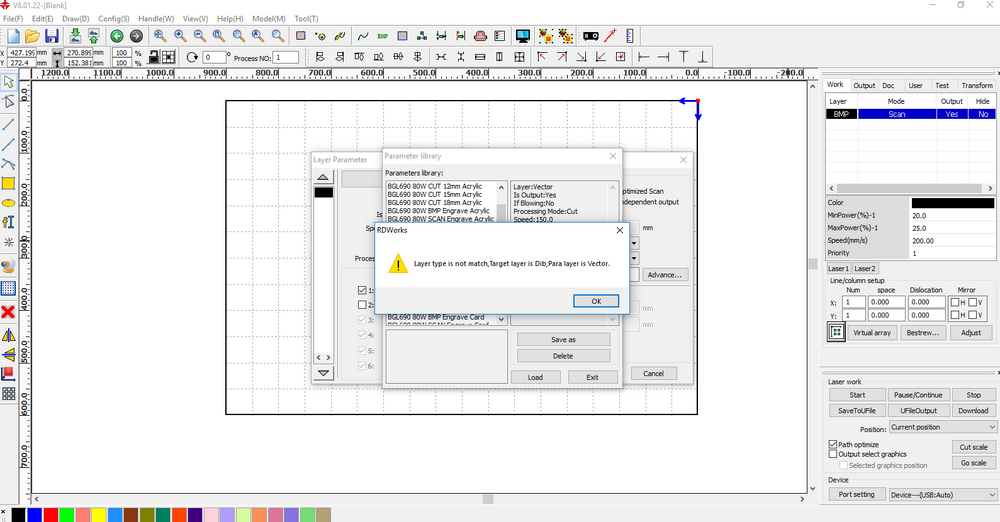Select the rectangle drawing tool
Image resolution: width=1000 pixels, height=522 pixels.
pyautogui.click(x=8, y=184)
